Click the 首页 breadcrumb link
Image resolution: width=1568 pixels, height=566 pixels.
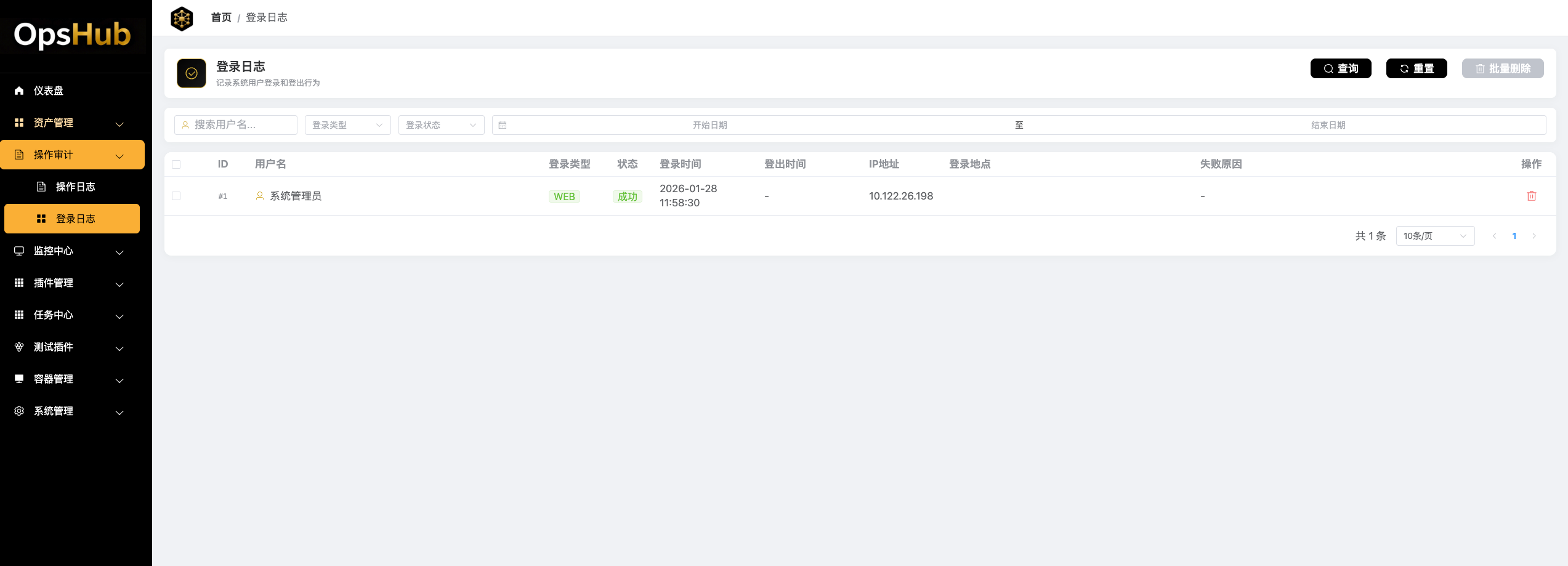tap(221, 17)
